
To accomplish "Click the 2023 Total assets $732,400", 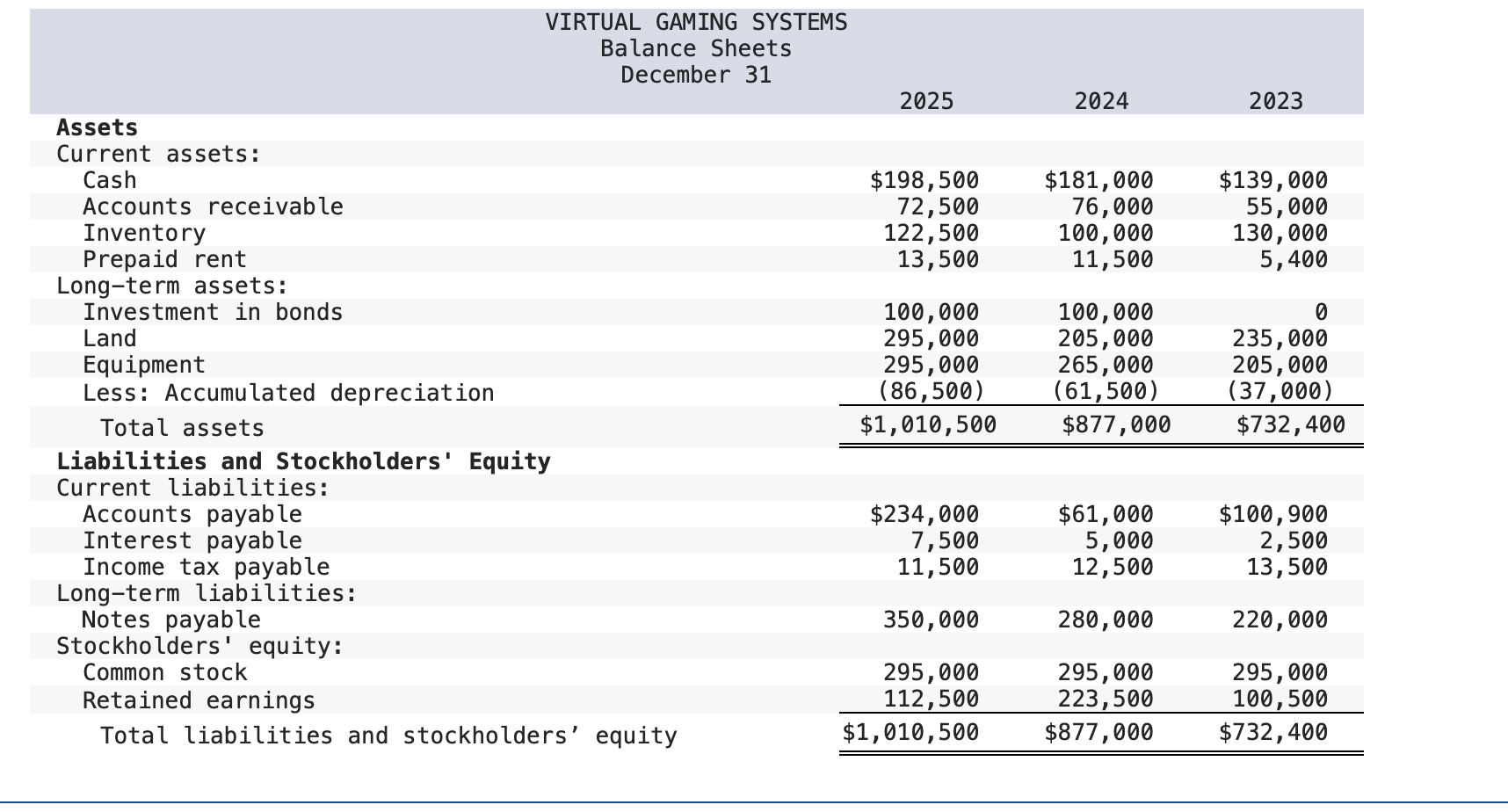I will click(x=1291, y=424).
